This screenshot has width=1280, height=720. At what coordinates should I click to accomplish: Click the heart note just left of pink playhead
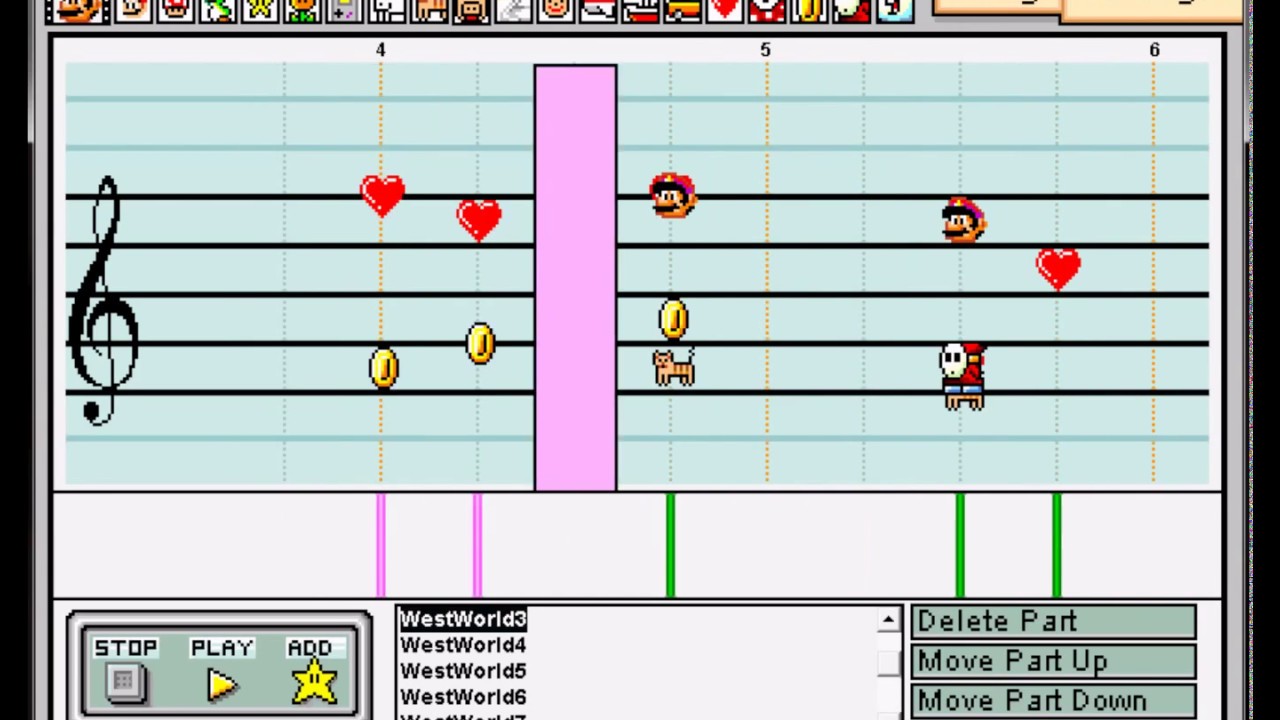click(x=479, y=220)
